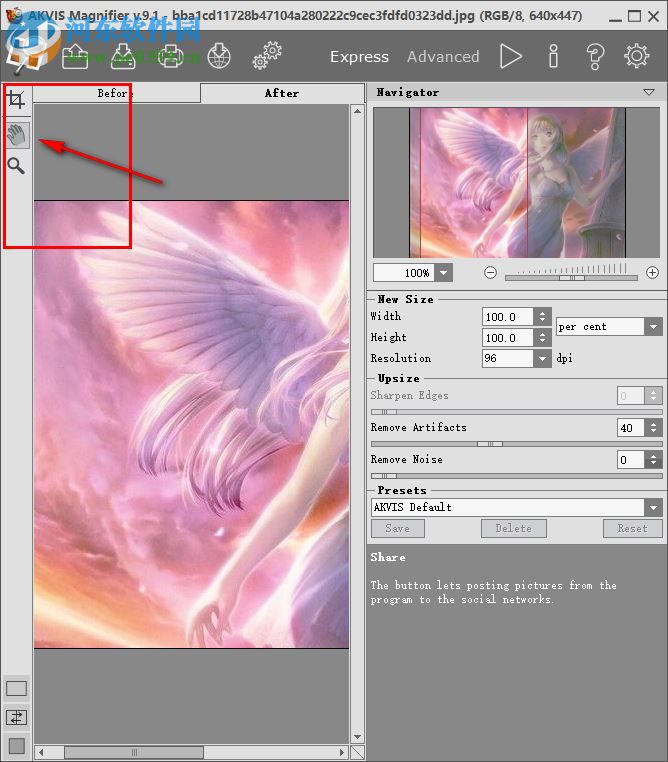Save the image using the toolbar icon
The image size is (668, 762).
tap(123, 56)
